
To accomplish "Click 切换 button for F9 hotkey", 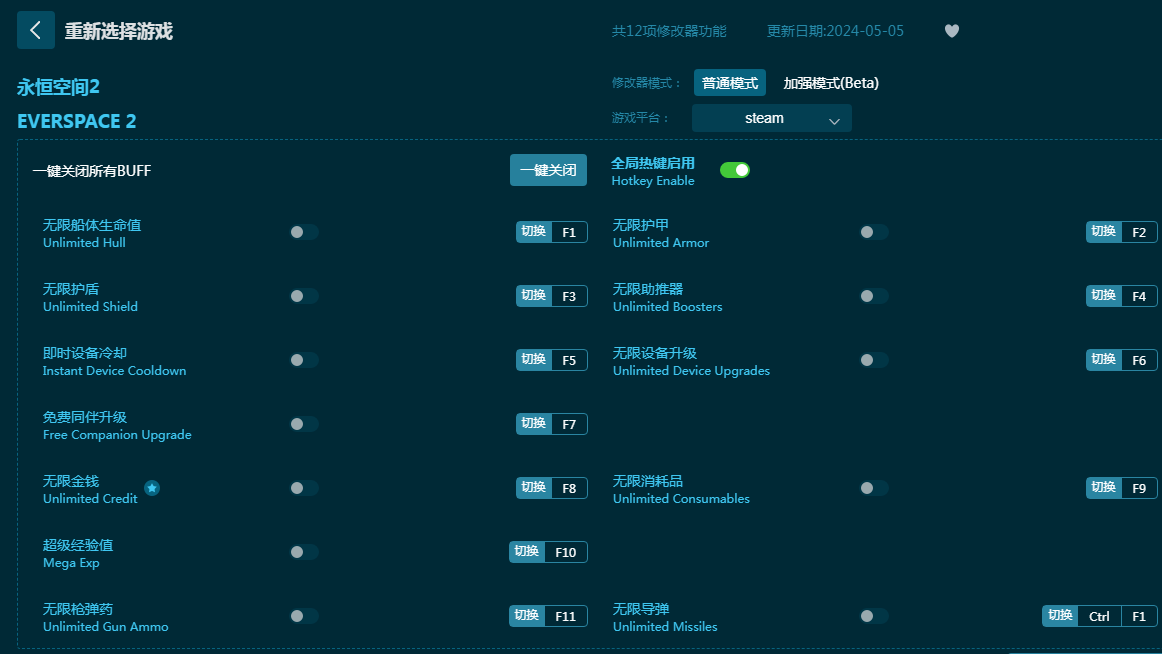I will (1103, 488).
